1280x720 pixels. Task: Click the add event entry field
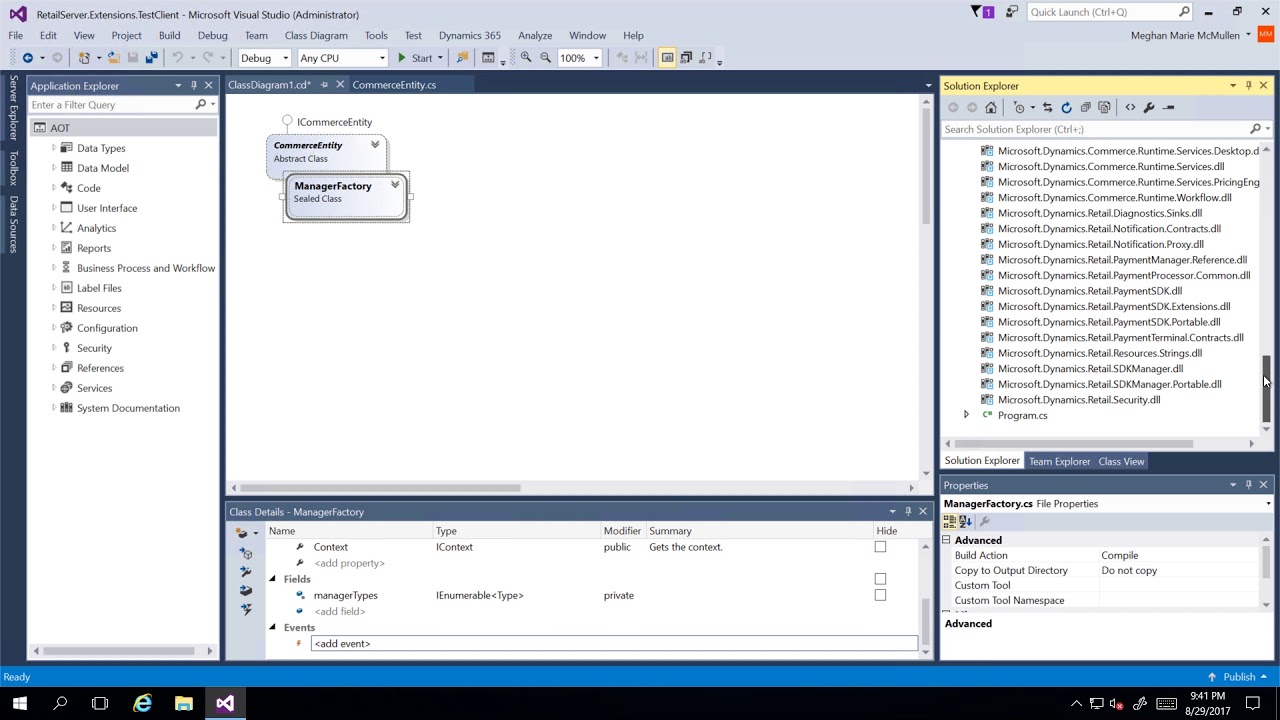(614, 644)
